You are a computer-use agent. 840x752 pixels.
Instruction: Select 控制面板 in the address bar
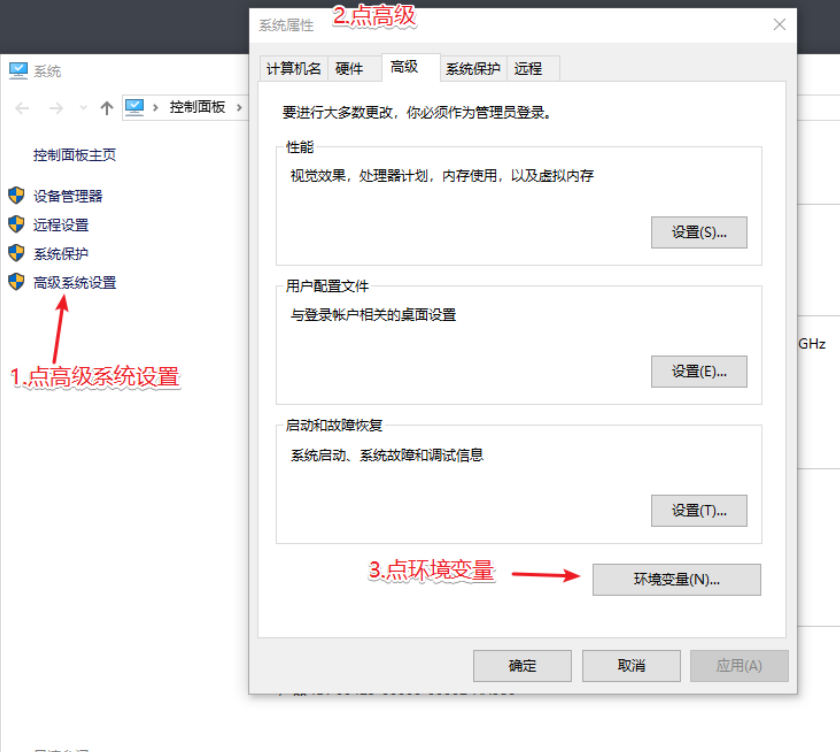pyautogui.click(x=197, y=107)
